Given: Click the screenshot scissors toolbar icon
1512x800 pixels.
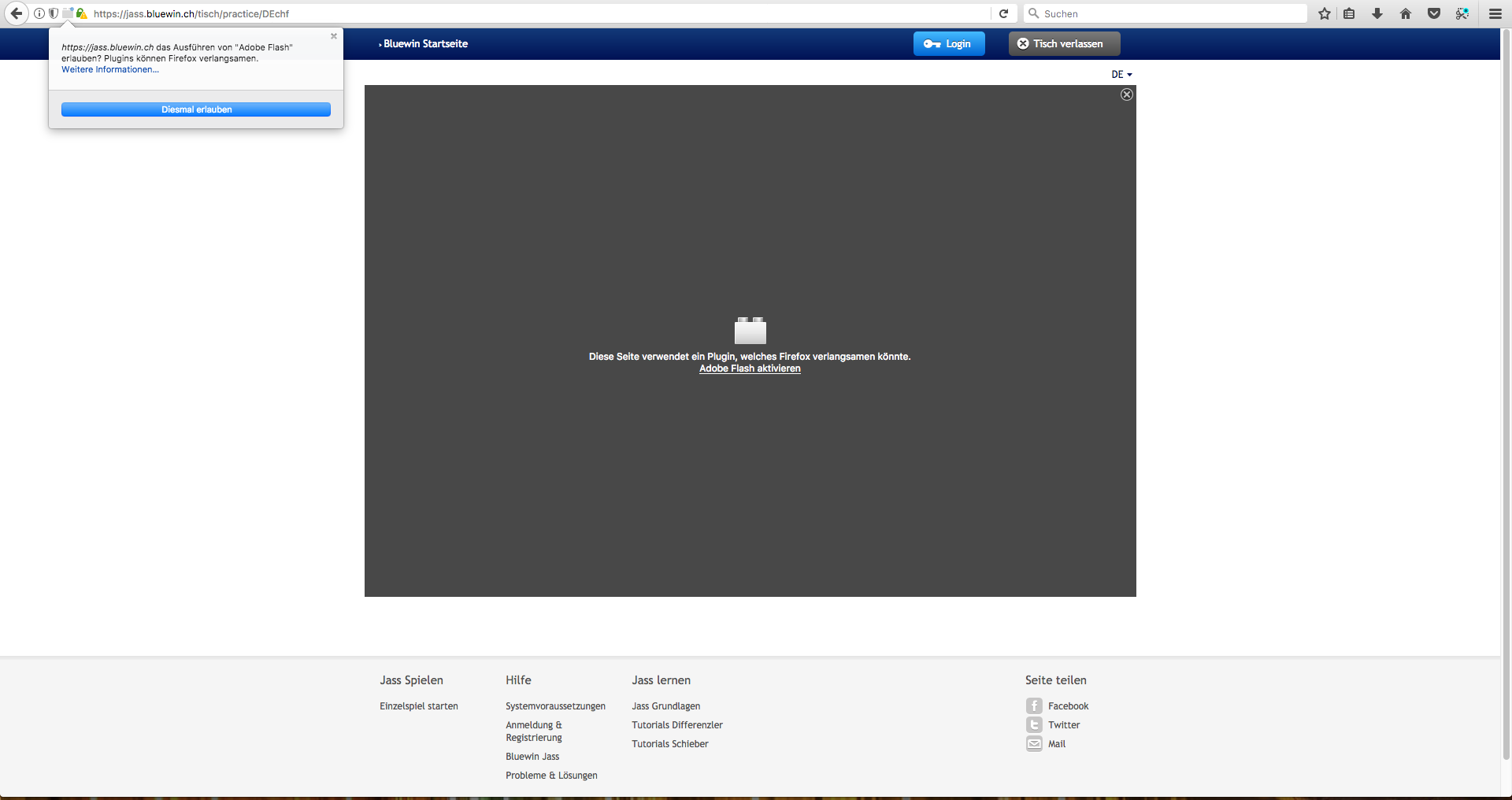Looking at the screenshot, I should point(1462,13).
